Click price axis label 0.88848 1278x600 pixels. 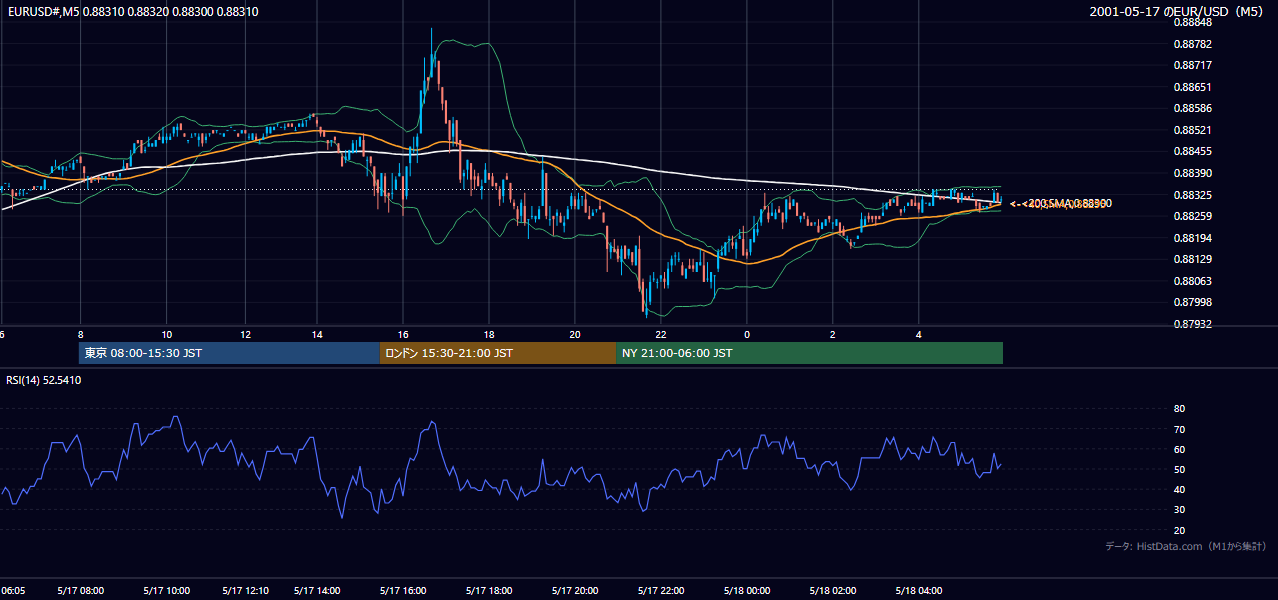coord(1192,22)
